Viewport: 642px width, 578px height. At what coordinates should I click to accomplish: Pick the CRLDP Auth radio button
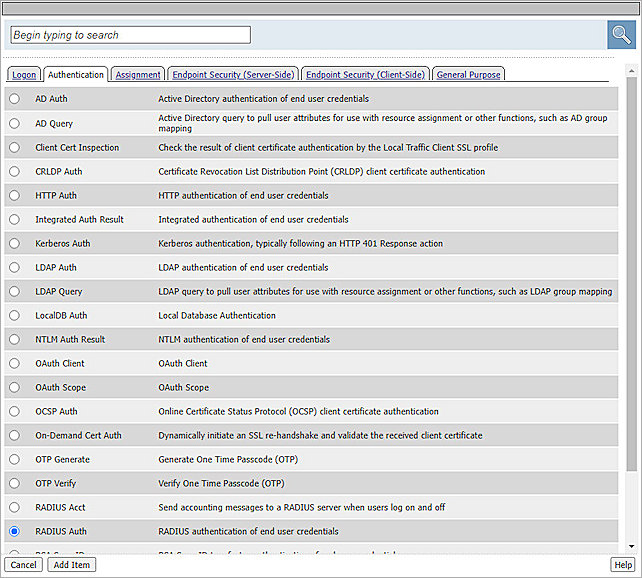click(14, 172)
